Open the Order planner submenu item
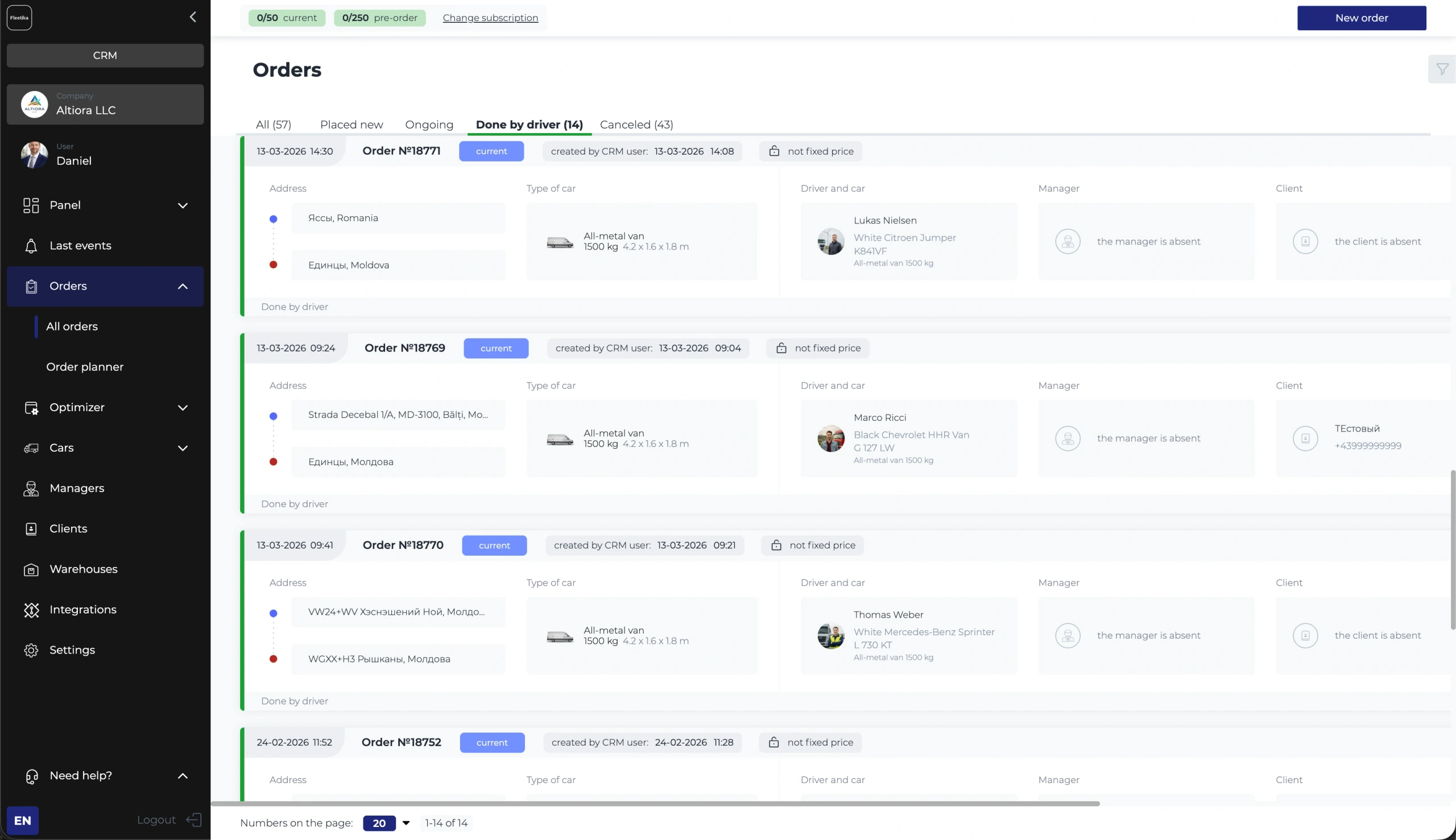 coord(85,367)
